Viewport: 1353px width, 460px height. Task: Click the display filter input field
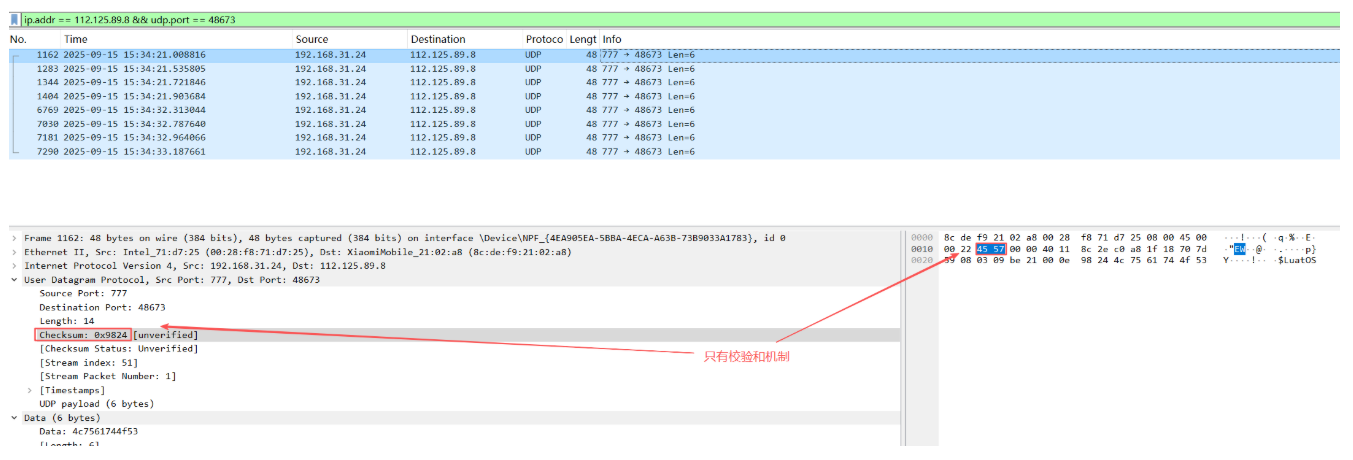pos(680,19)
